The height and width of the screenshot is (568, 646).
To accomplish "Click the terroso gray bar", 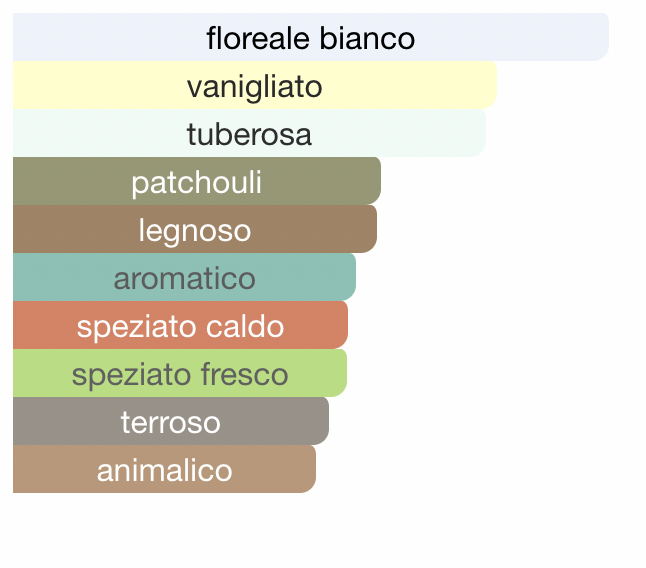I will [171, 421].
